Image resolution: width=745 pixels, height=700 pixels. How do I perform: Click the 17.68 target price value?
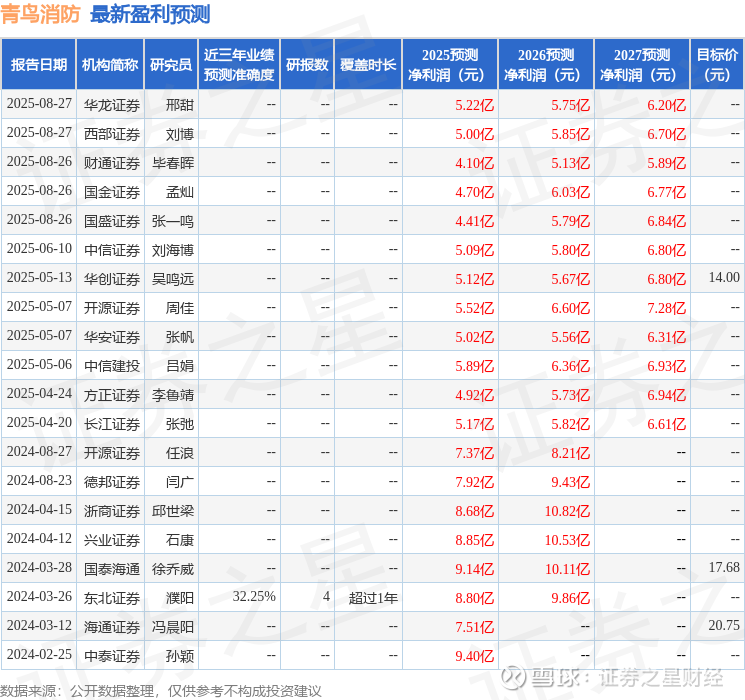(x=724, y=567)
